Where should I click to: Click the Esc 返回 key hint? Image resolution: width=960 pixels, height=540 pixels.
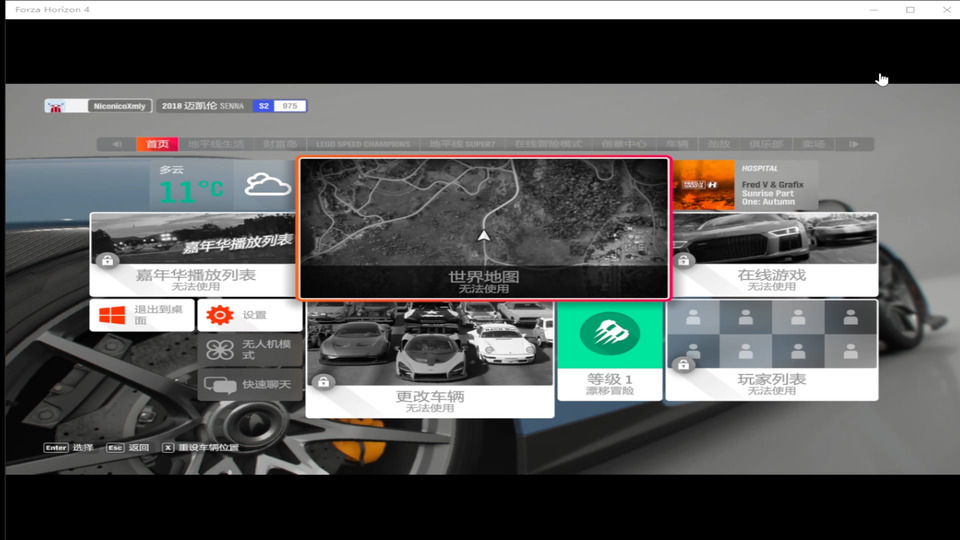click(127, 448)
